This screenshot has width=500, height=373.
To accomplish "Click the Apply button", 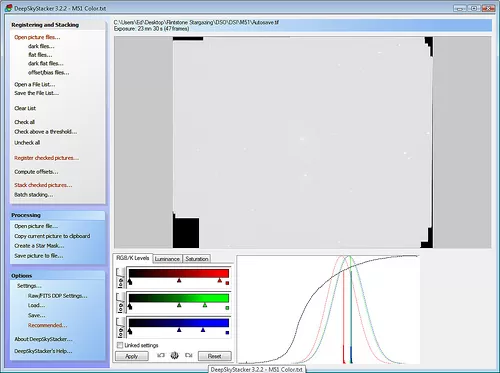I will (x=132, y=356).
